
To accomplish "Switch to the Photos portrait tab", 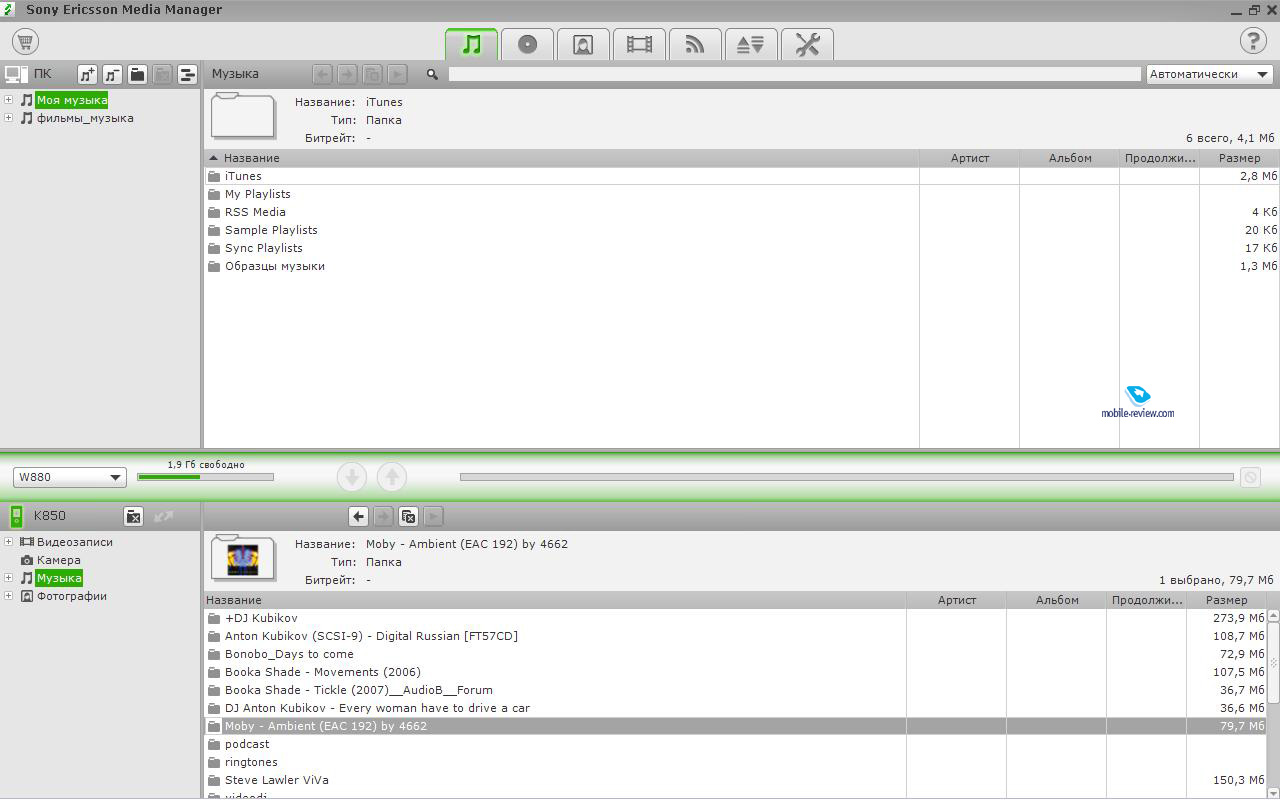I will click(x=583, y=44).
